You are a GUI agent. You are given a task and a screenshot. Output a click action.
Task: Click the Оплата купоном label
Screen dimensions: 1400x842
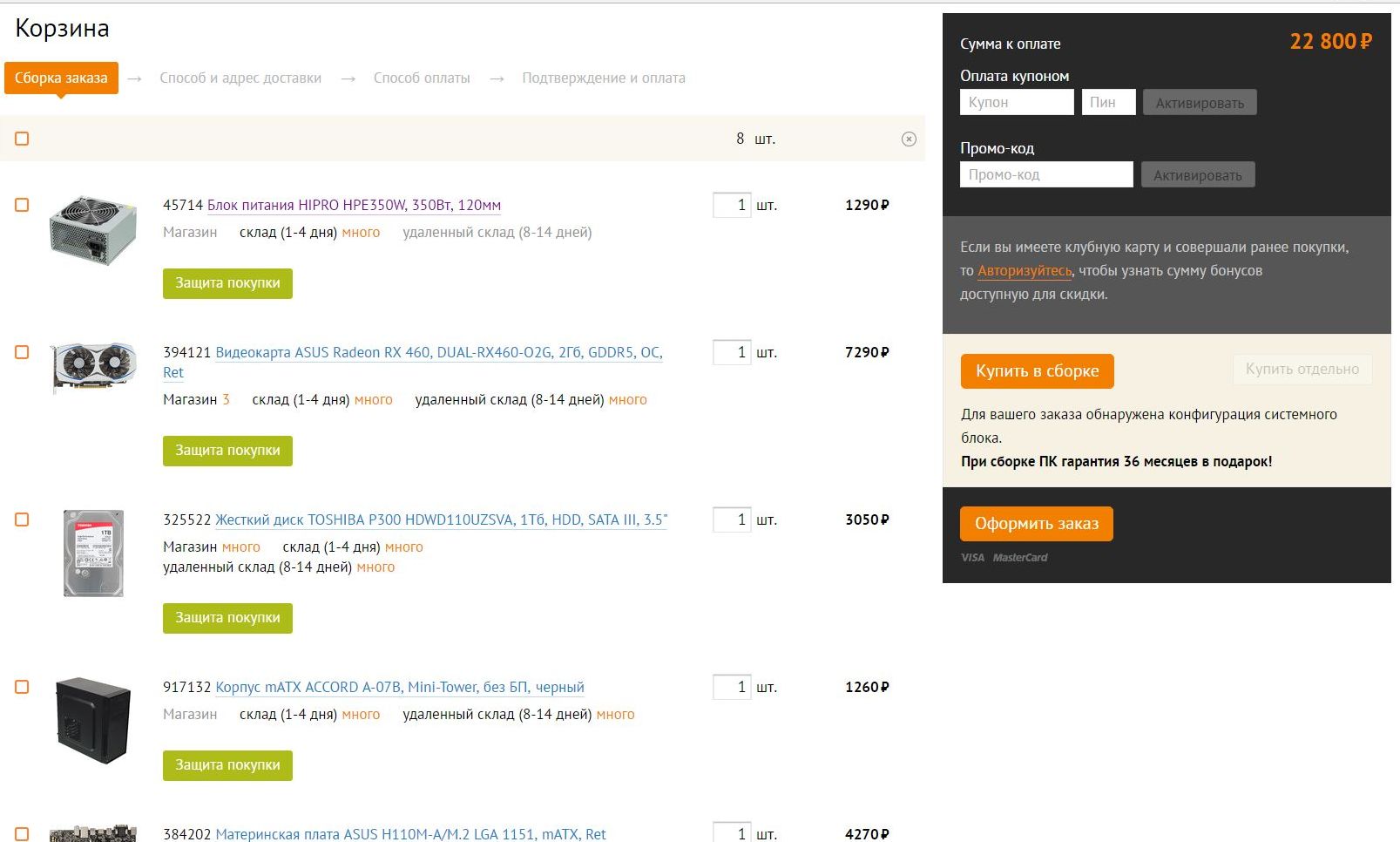click(1014, 76)
